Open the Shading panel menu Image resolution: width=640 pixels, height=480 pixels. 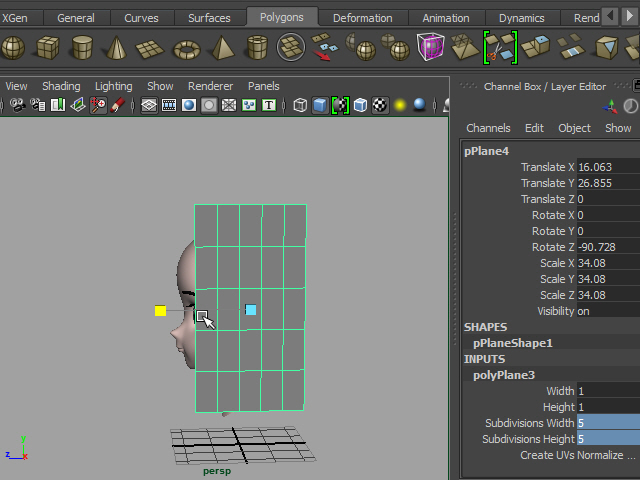pos(61,86)
